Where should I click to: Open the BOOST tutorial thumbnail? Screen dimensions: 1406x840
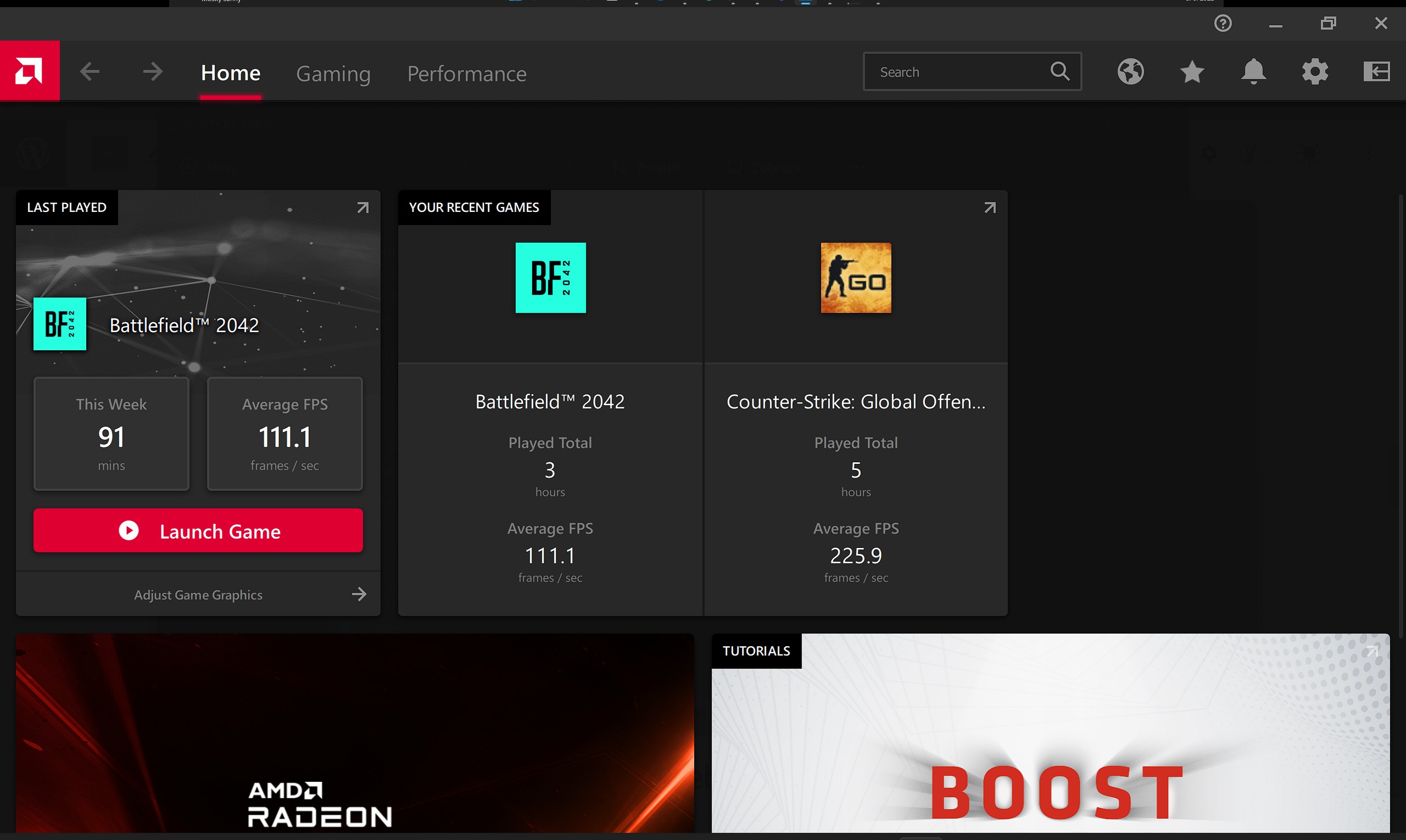(1051, 733)
